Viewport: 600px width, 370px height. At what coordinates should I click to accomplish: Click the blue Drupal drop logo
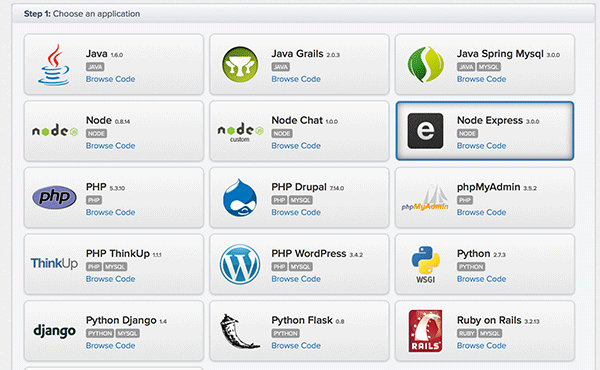click(240, 197)
